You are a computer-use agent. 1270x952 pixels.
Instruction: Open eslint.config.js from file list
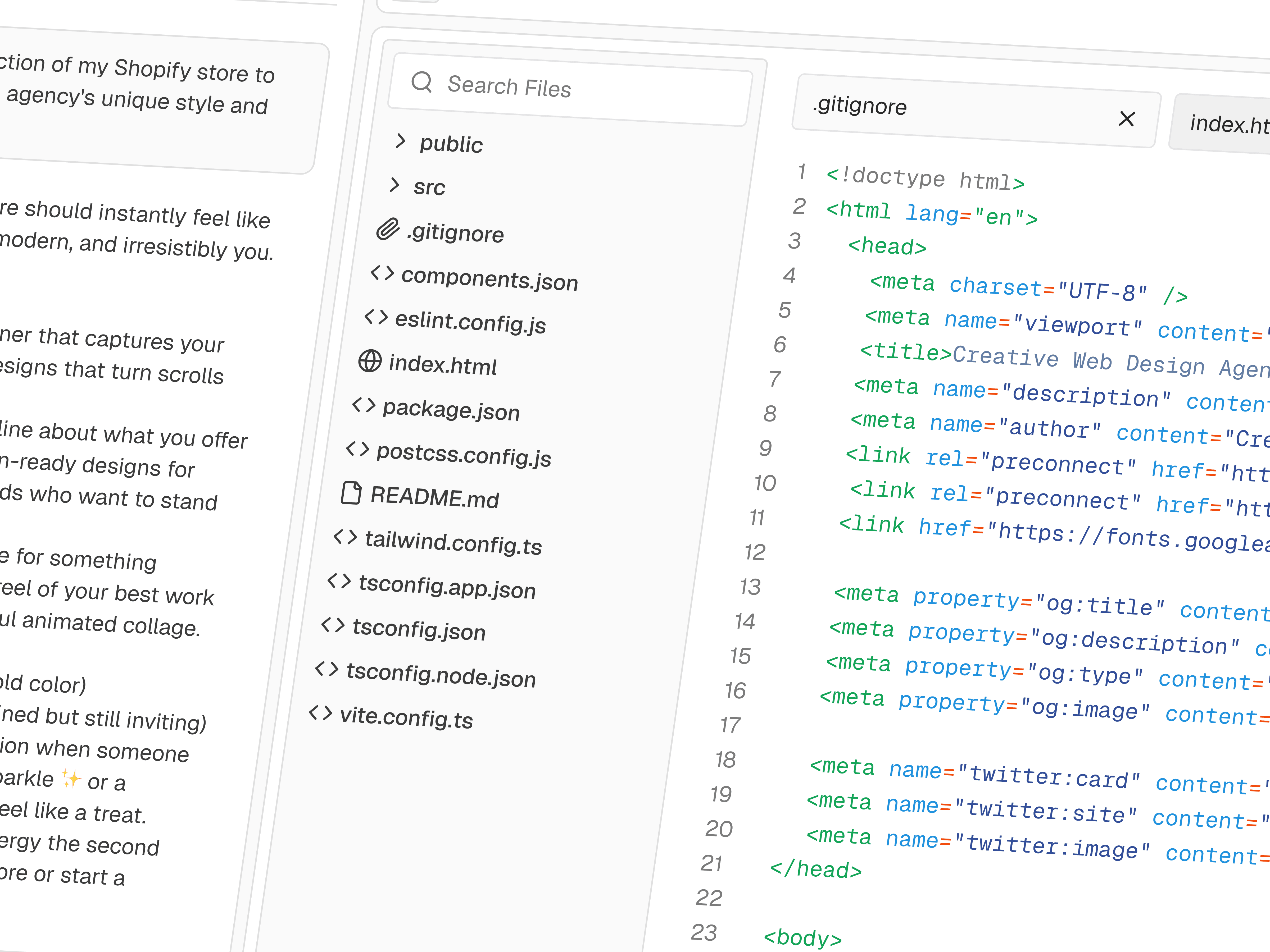click(x=470, y=321)
